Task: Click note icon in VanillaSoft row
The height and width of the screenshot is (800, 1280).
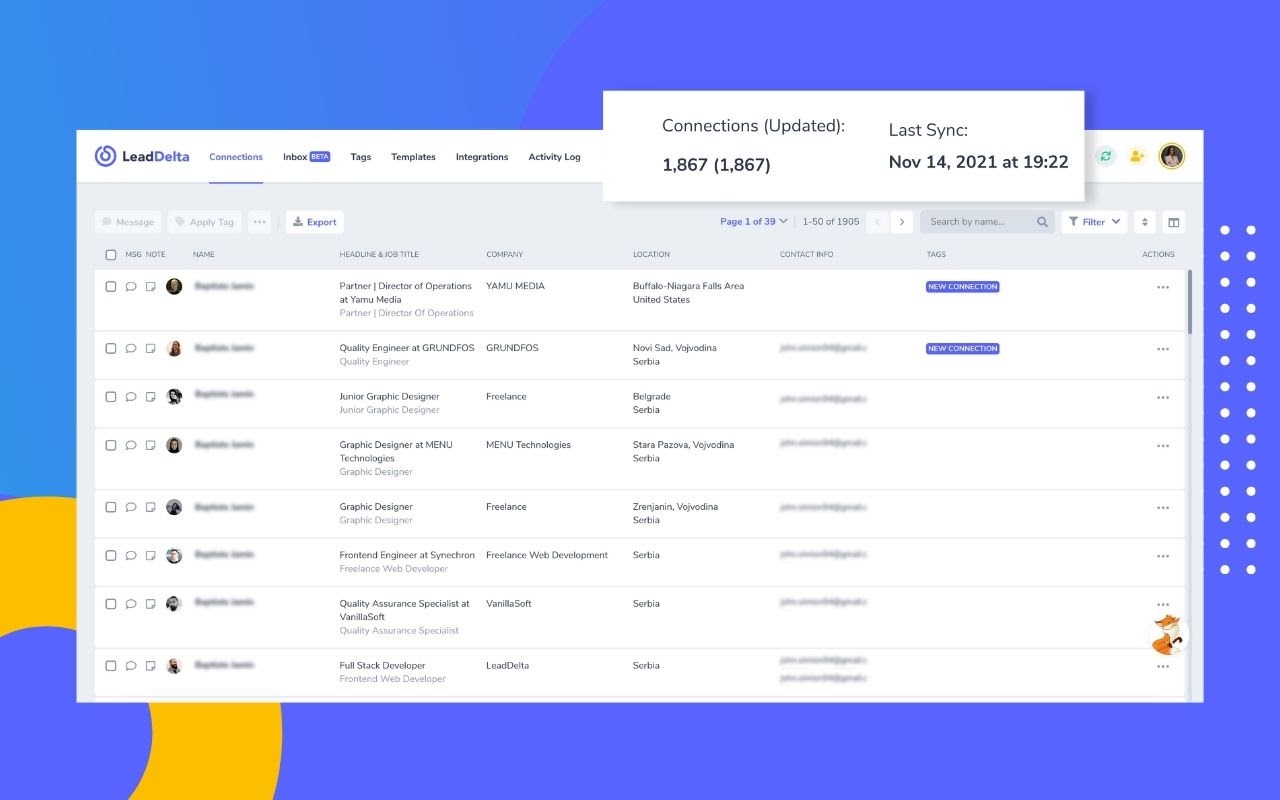Action: [150, 604]
